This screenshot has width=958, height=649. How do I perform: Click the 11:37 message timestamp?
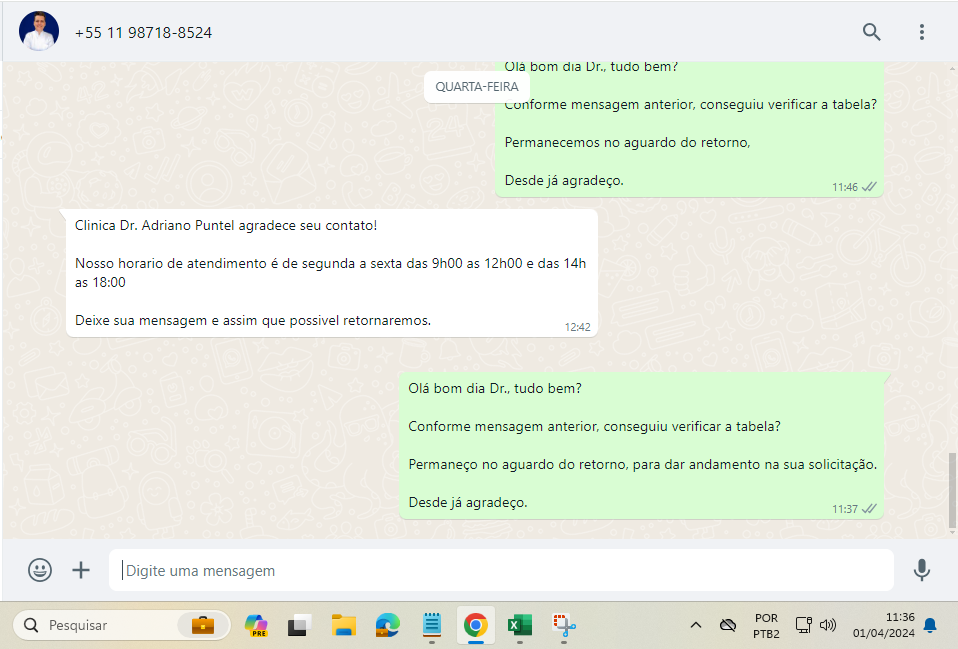point(845,509)
